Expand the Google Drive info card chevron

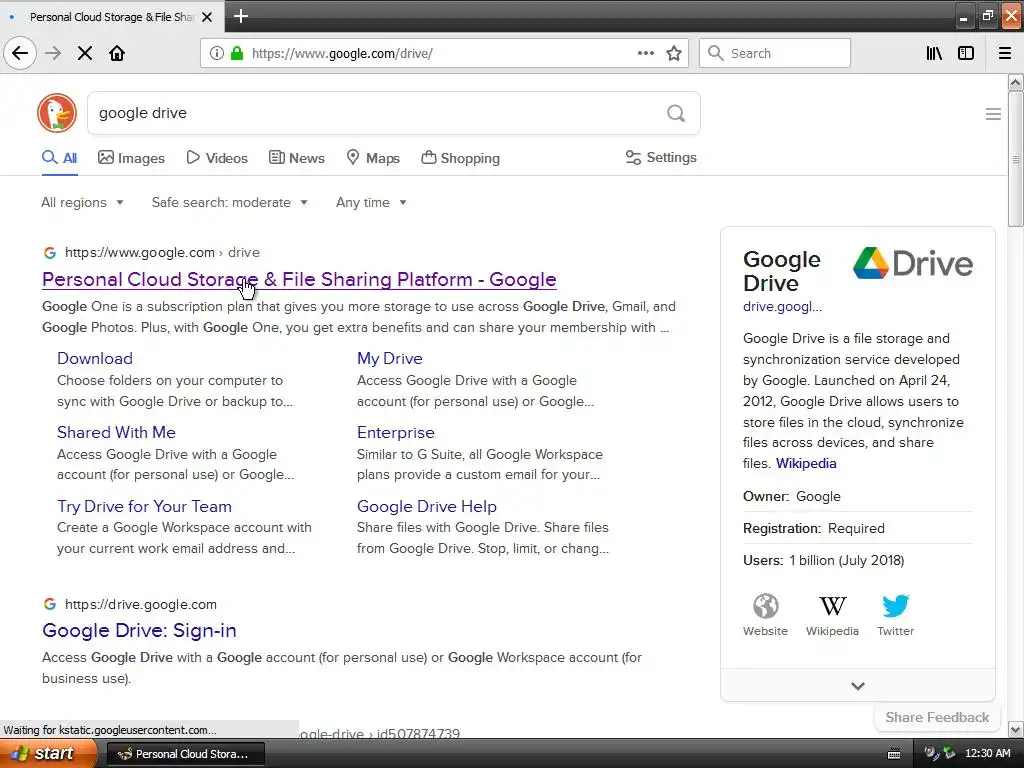858,686
